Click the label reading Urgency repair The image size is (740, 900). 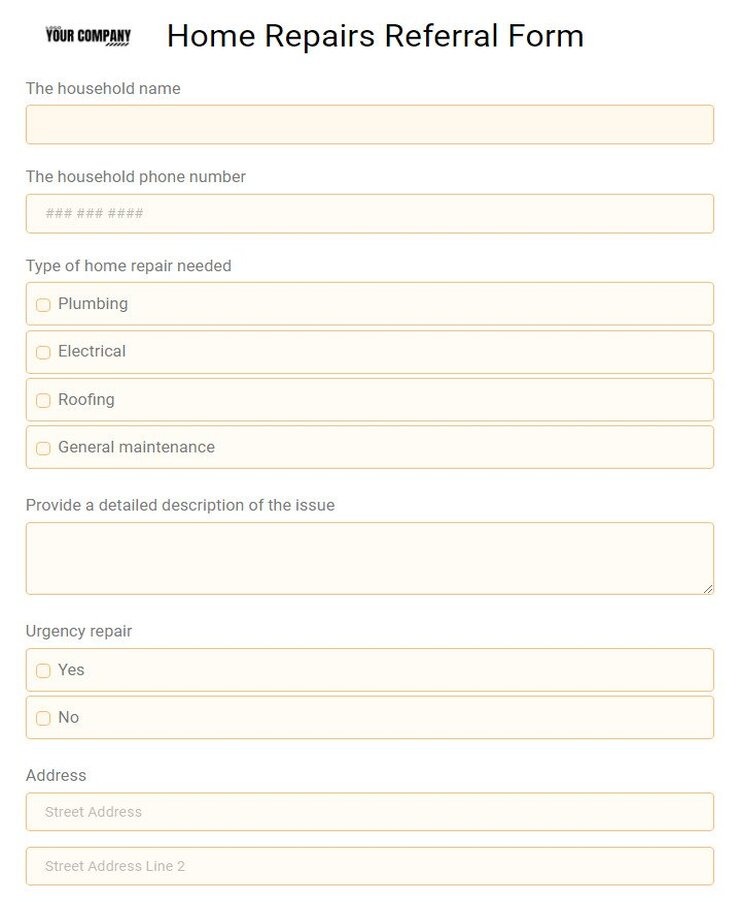[x=79, y=631]
